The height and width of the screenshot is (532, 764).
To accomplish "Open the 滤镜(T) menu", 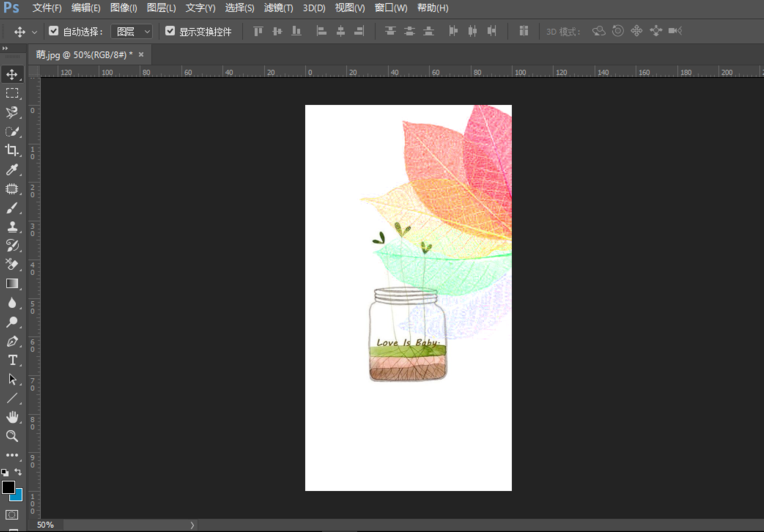I will click(x=279, y=8).
